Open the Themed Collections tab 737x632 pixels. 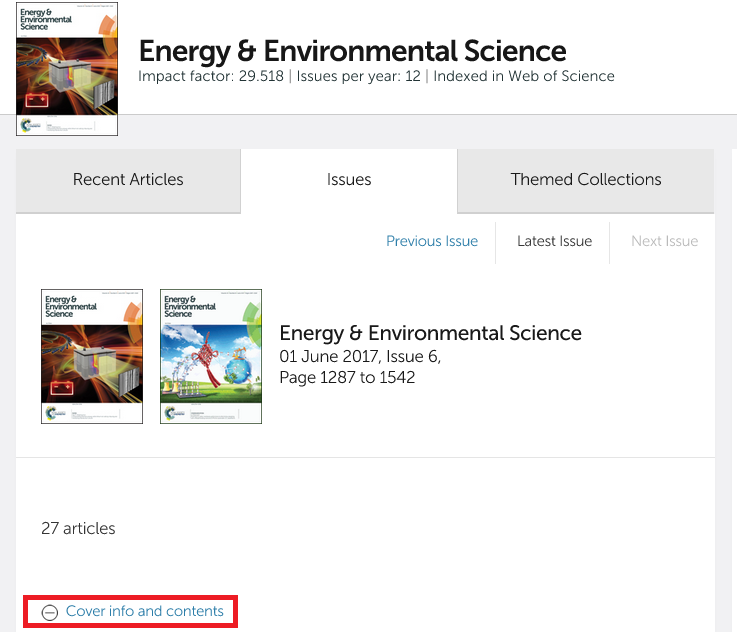coord(586,180)
